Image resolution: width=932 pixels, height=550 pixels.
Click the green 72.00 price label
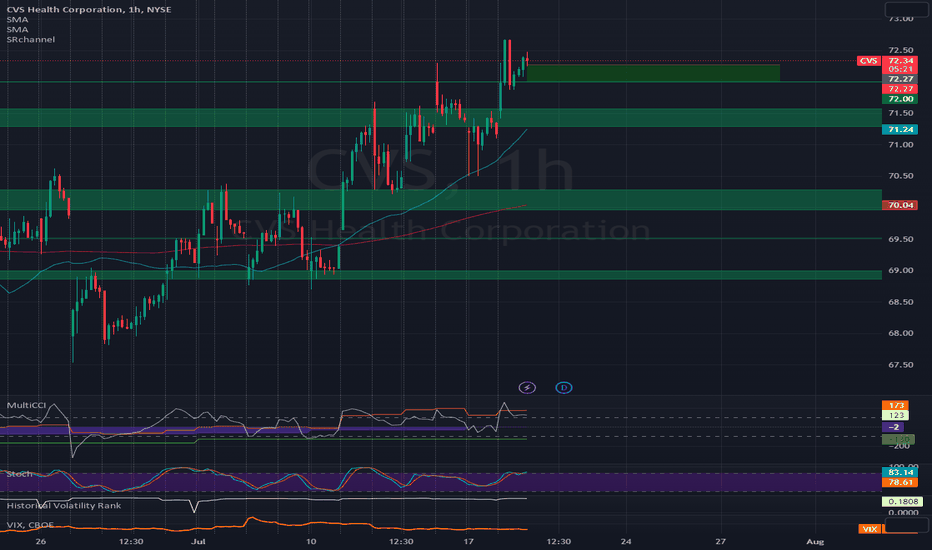900,99
